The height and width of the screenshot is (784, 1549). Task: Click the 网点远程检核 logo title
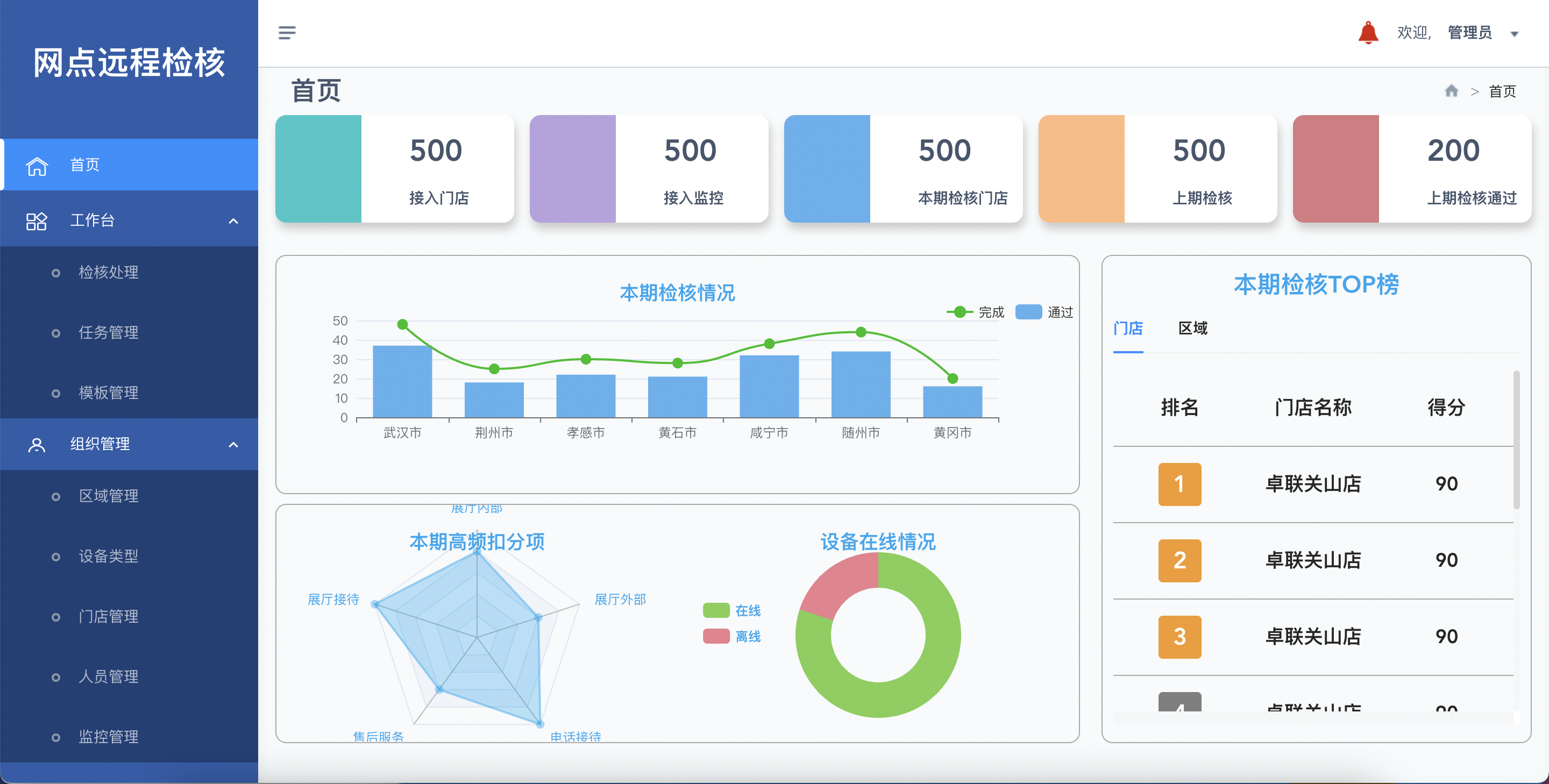[x=129, y=62]
